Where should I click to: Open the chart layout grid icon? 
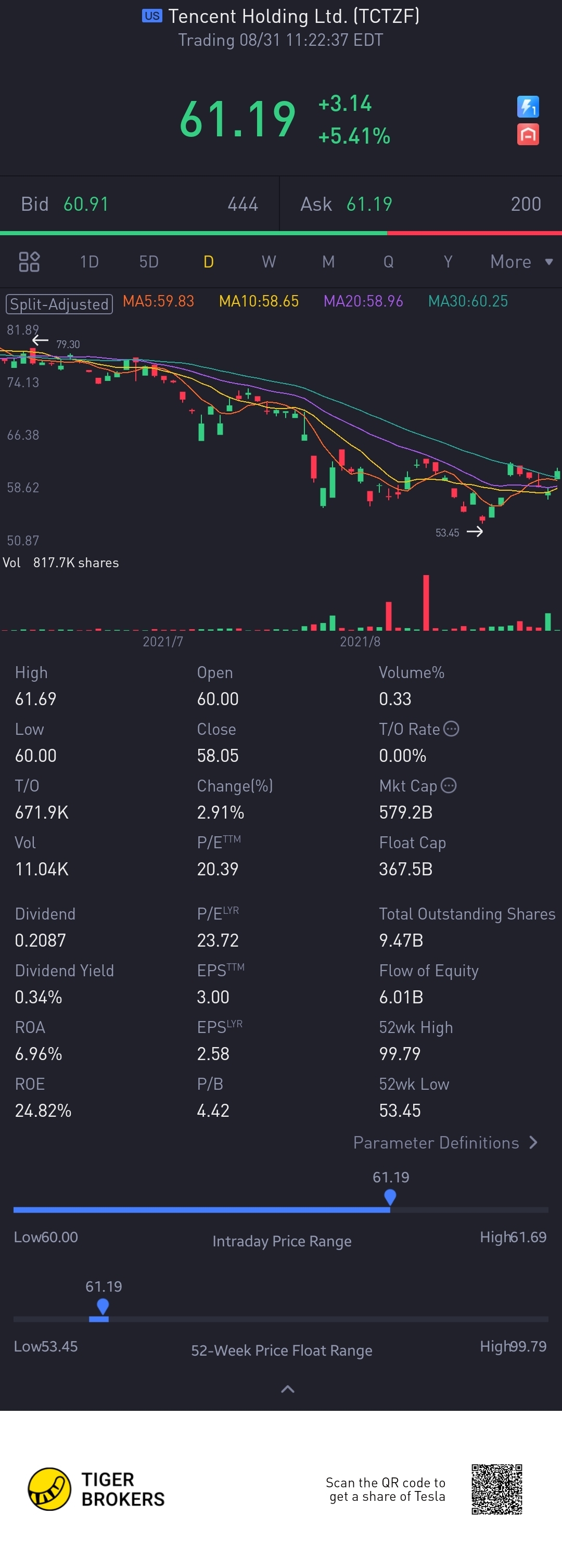coord(29,262)
